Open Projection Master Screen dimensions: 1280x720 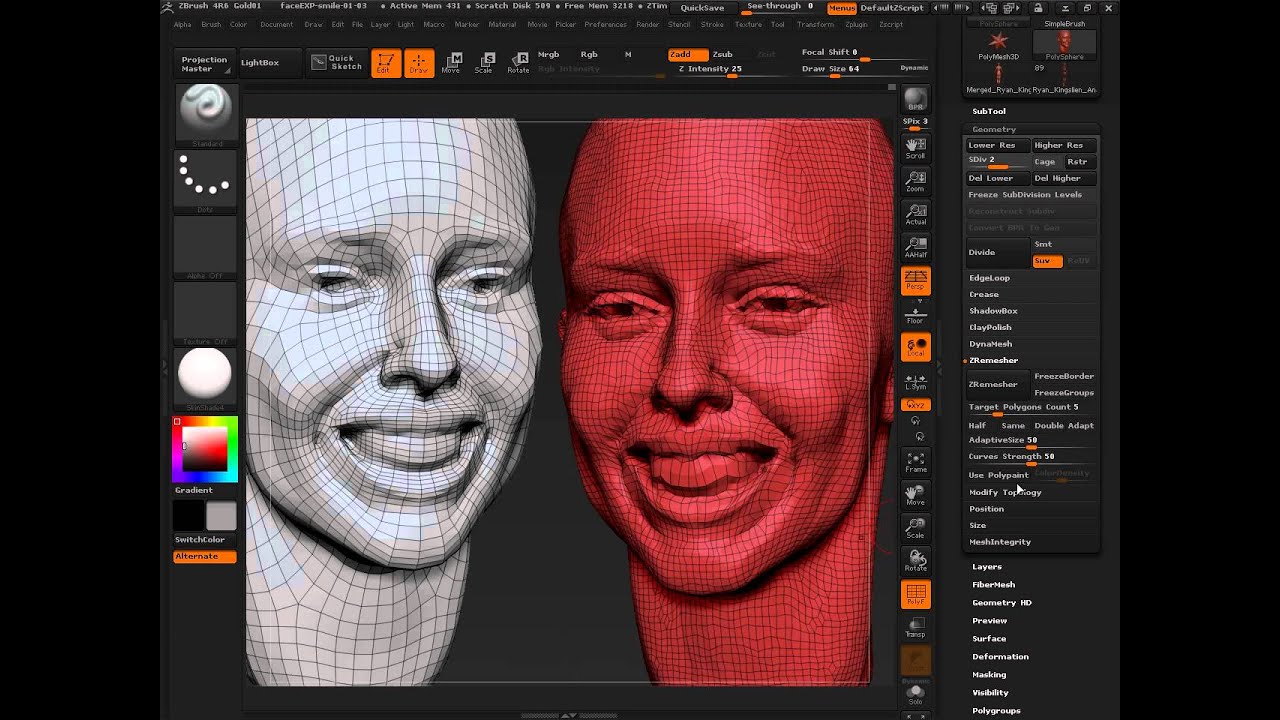point(204,64)
